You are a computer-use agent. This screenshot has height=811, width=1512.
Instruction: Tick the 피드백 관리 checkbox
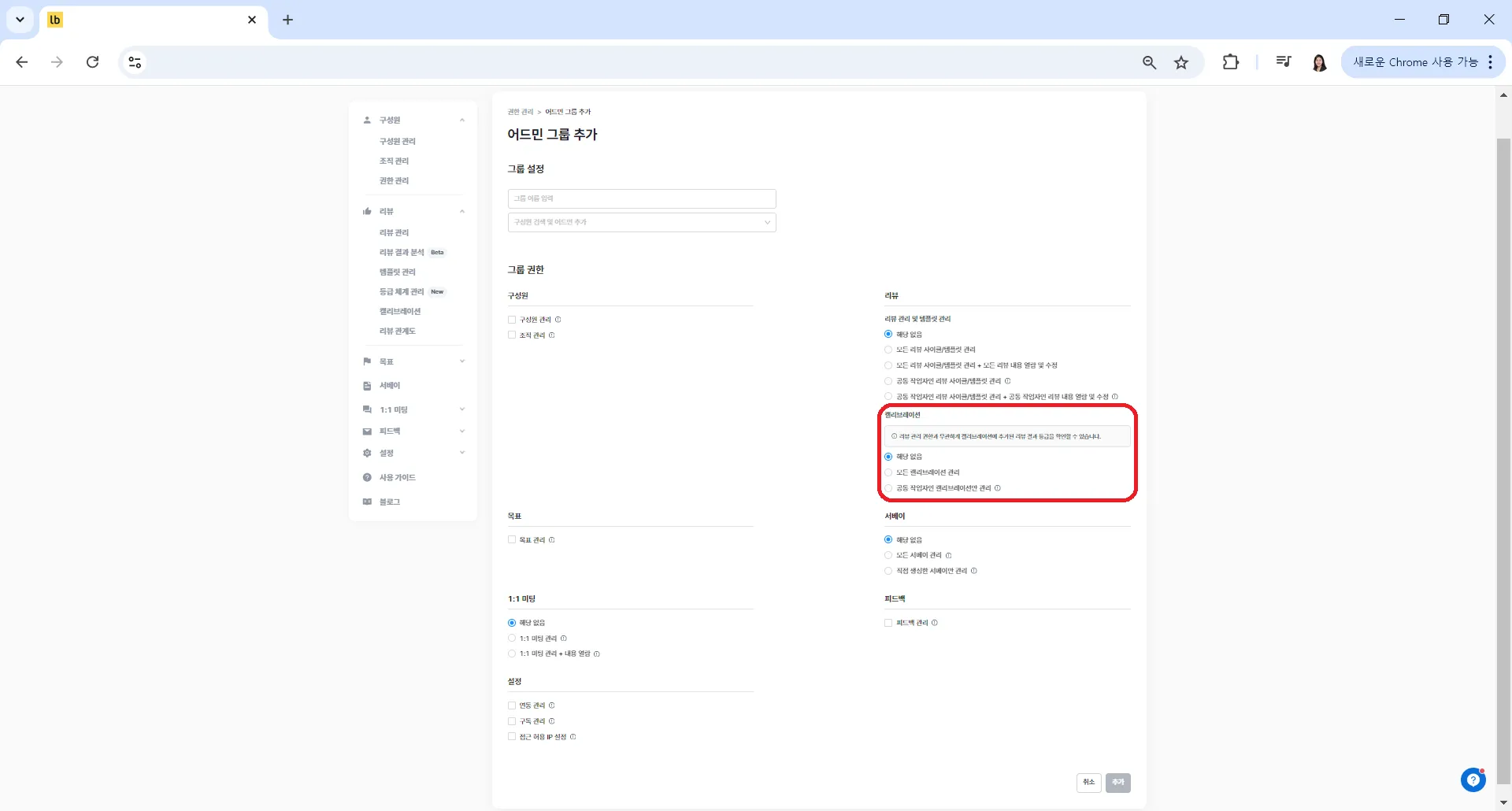point(888,623)
